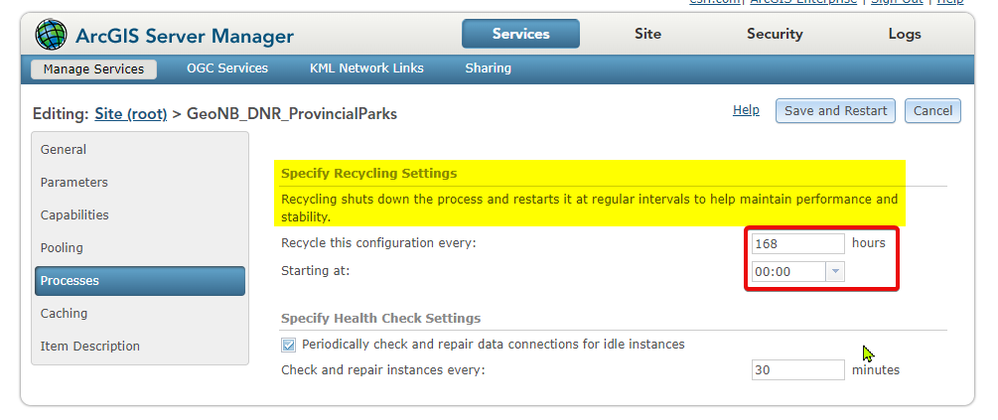
Task: Expand the Starting at time dropdown
Action: [835, 271]
